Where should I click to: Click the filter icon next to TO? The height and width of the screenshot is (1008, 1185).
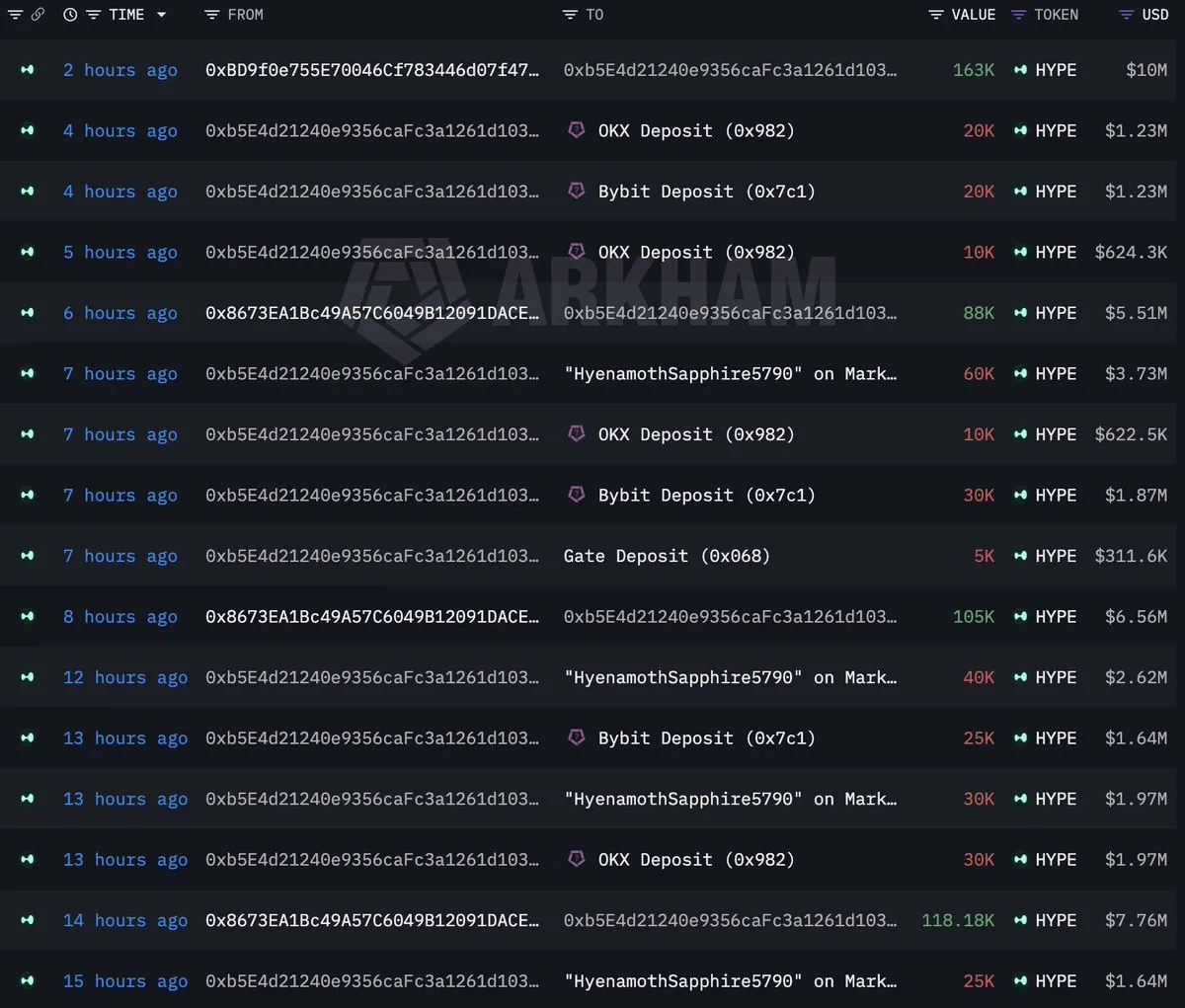[x=570, y=15]
